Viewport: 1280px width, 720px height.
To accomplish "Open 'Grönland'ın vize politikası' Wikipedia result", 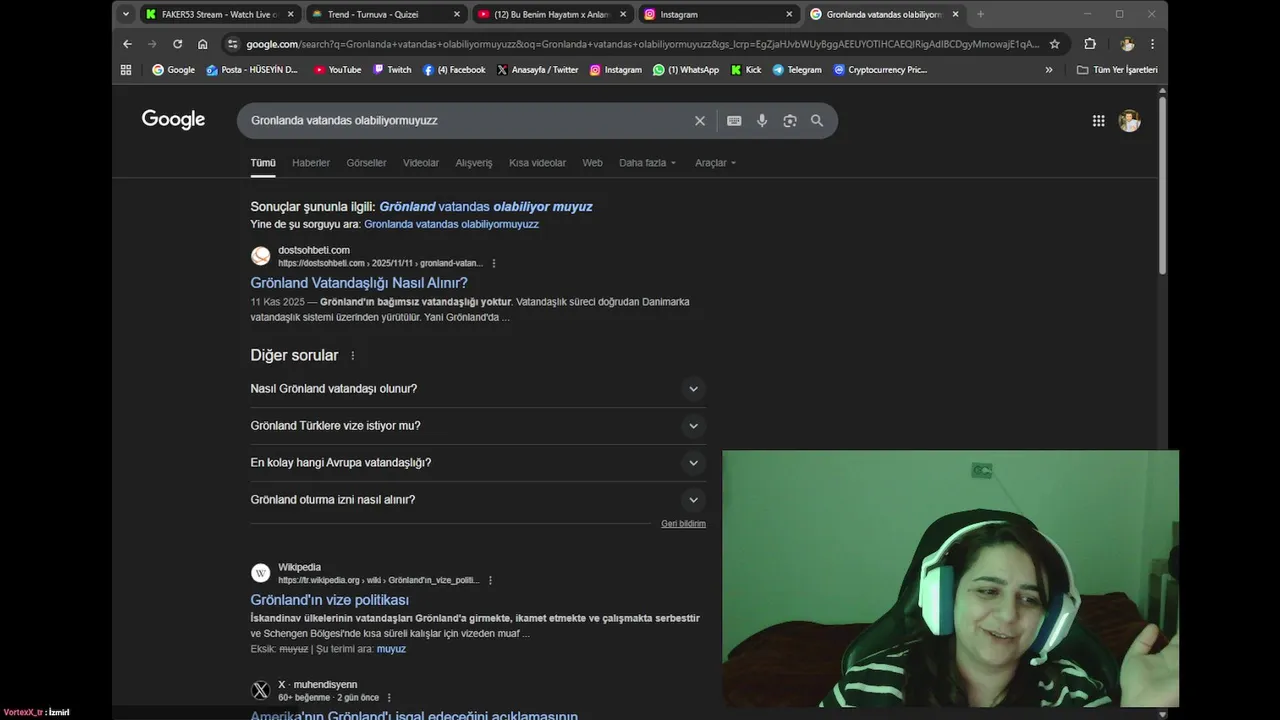I will 330,600.
